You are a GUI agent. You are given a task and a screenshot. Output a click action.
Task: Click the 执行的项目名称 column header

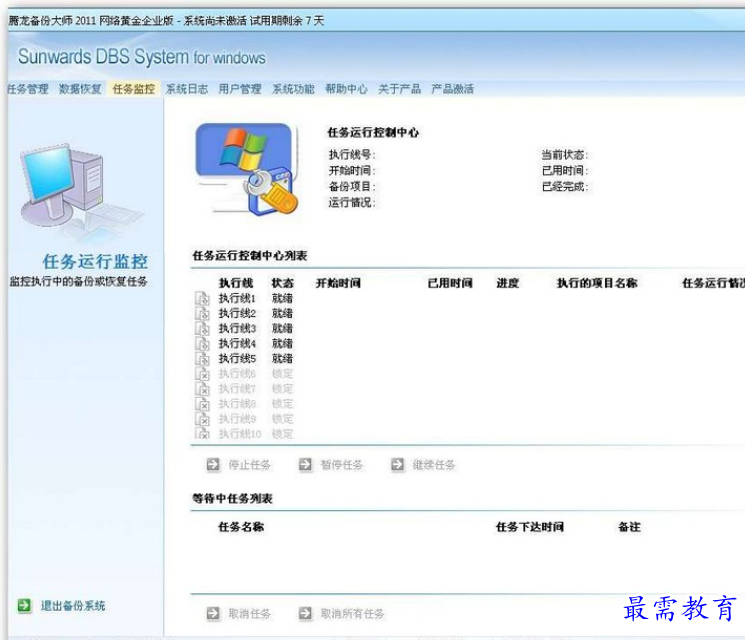pos(597,283)
